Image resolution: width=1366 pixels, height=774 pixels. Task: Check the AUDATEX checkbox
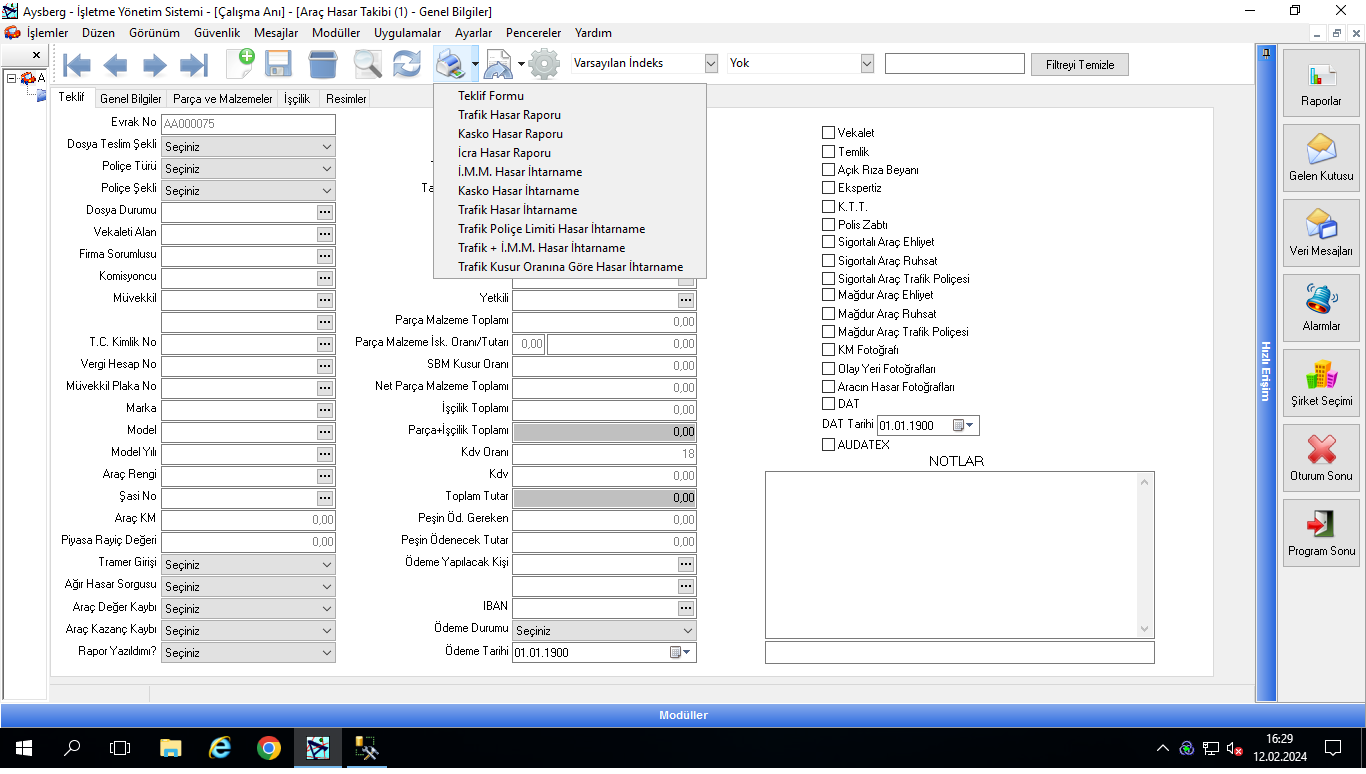pyautogui.click(x=828, y=445)
